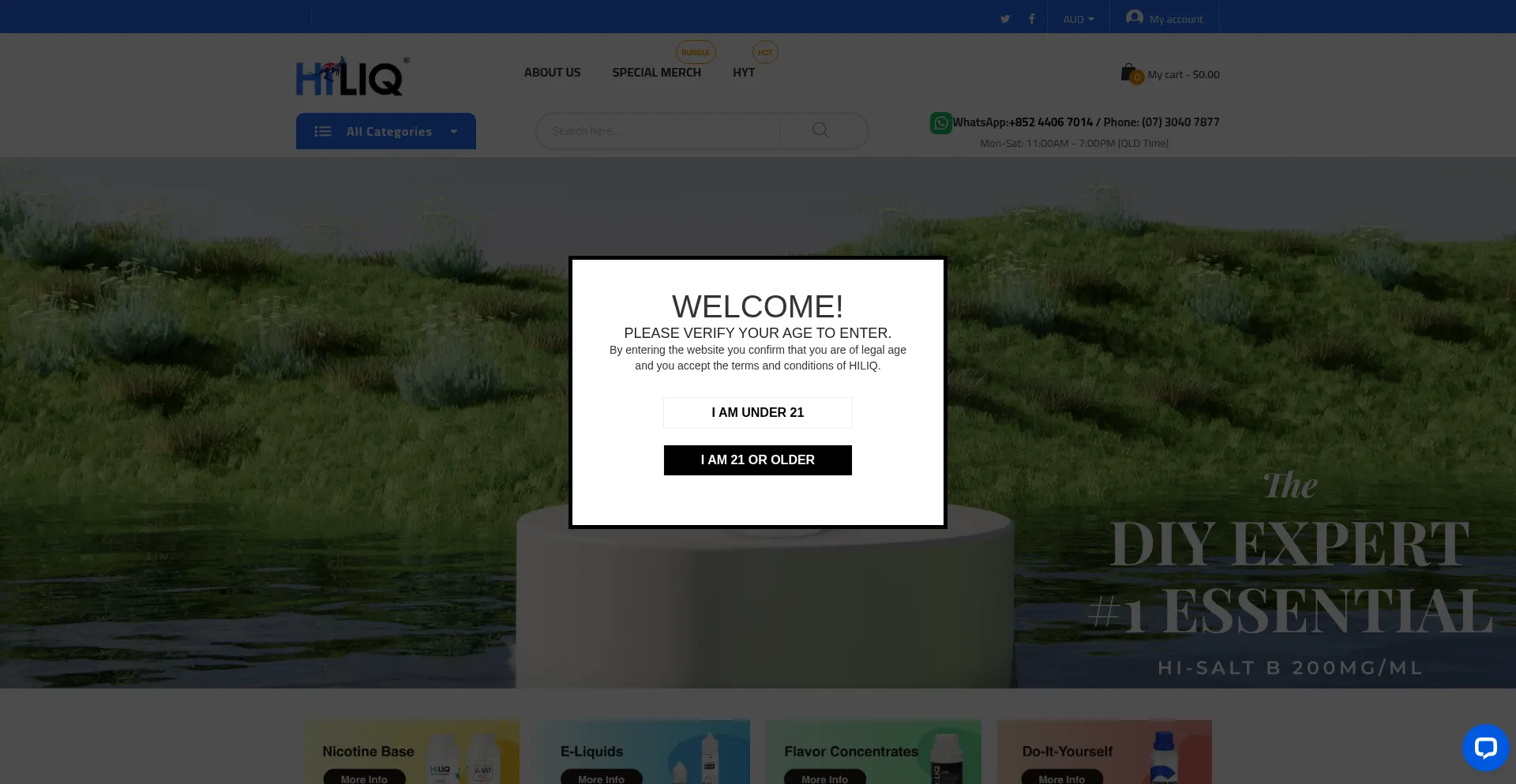Click the My account text link

click(1176, 20)
